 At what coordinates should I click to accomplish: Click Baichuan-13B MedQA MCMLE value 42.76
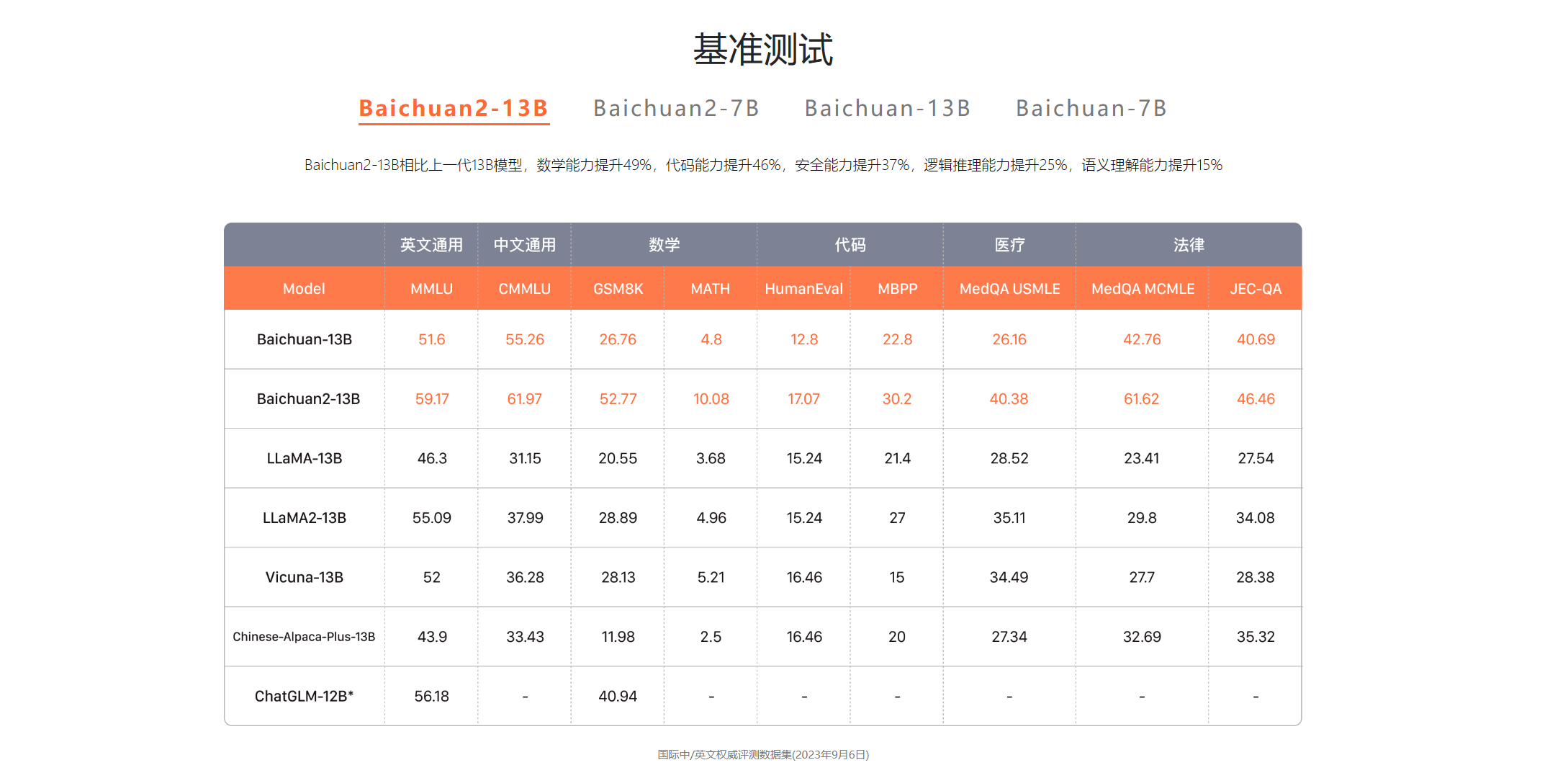coord(1142,339)
